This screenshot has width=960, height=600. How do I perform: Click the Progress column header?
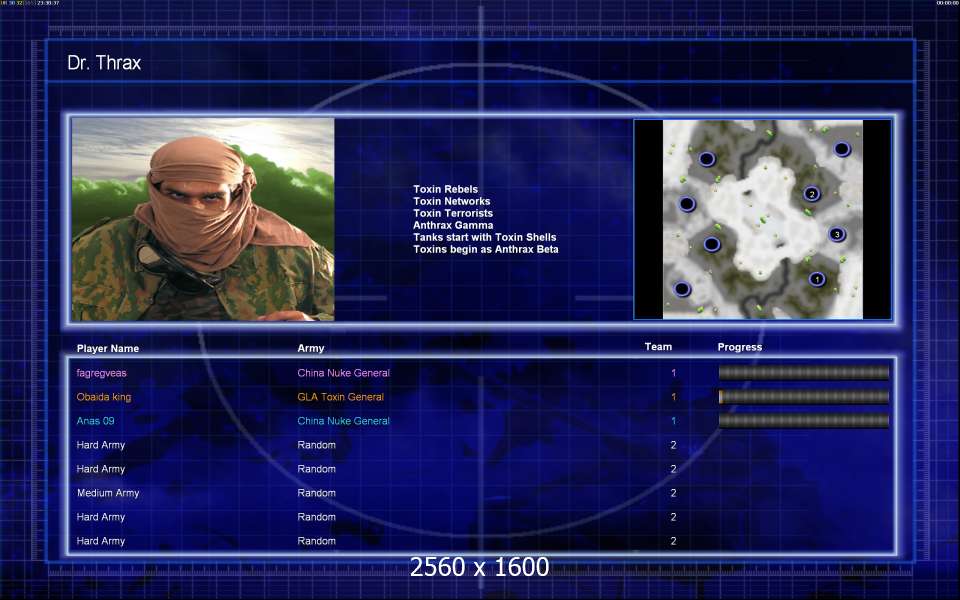click(x=740, y=347)
